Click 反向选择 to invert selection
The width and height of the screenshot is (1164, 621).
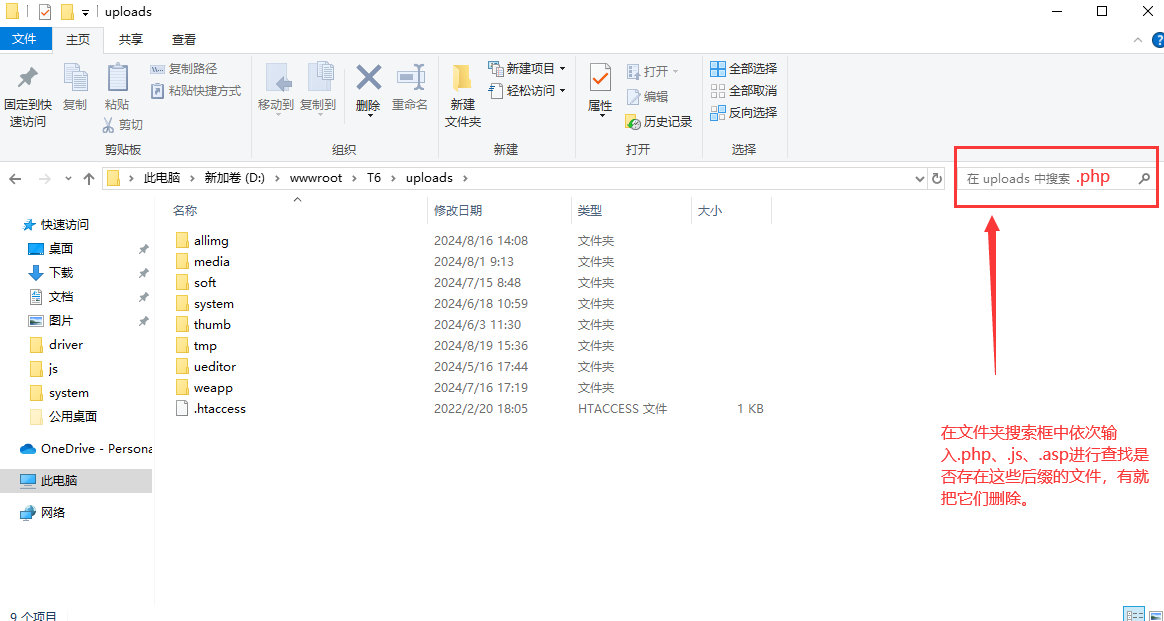(x=745, y=111)
